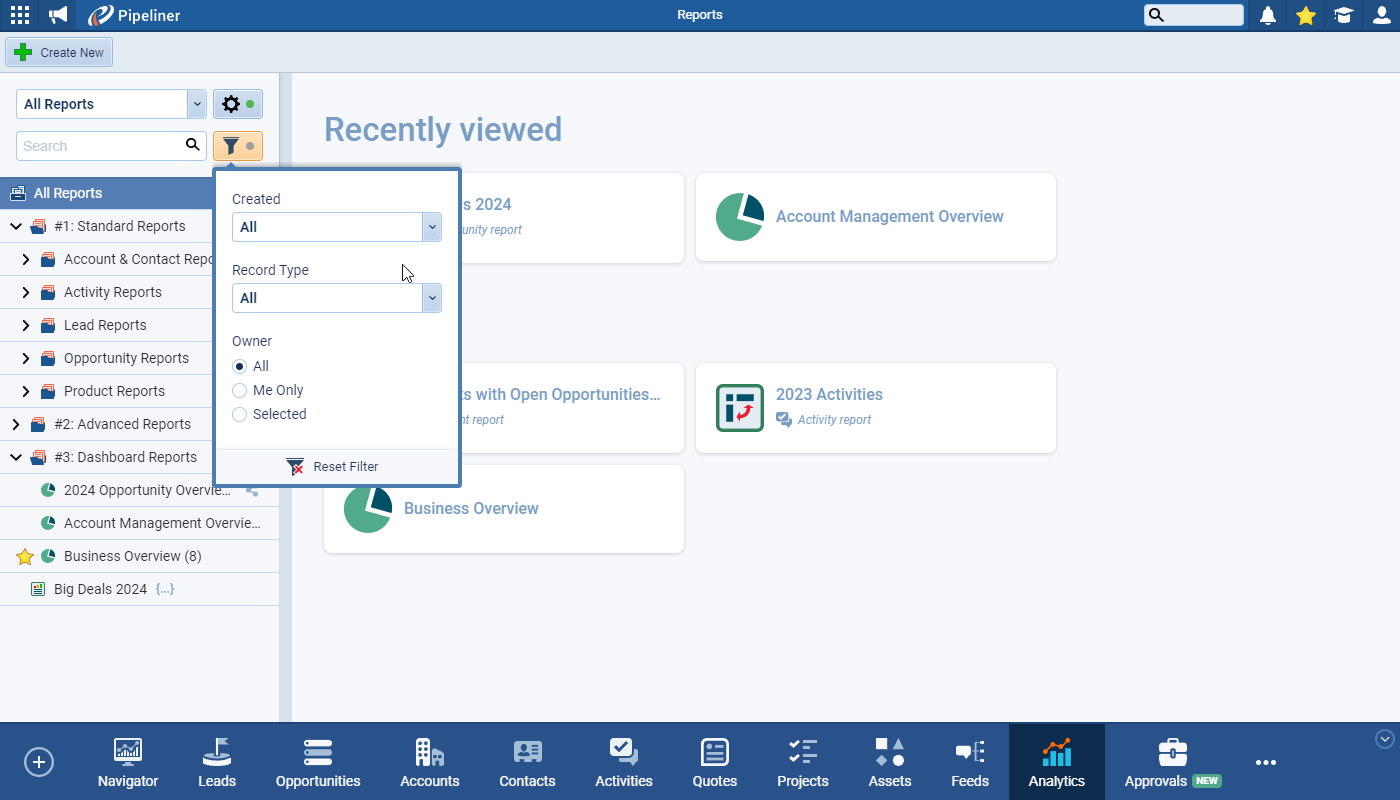Image resolution: width=1400 pixels, height=800 pixels.
Task: Select the "Selected" owner radio button
Action: (x=240, y=414)
